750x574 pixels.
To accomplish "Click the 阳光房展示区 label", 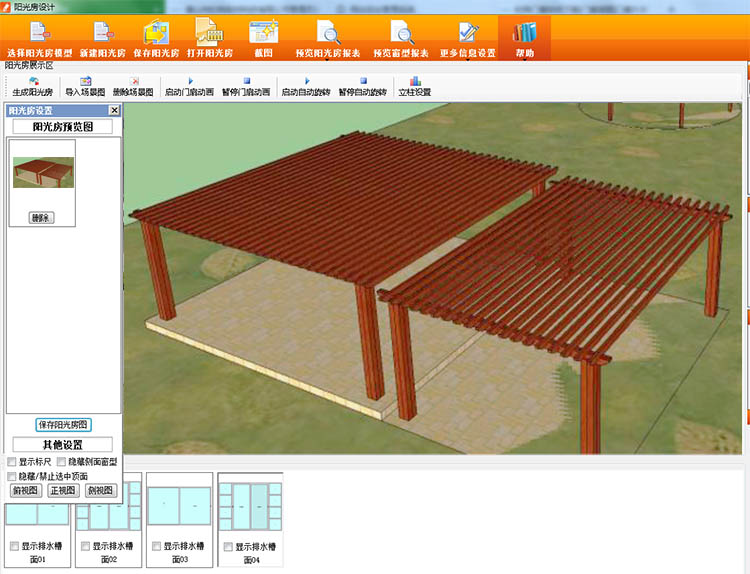I will coord(29,66).
